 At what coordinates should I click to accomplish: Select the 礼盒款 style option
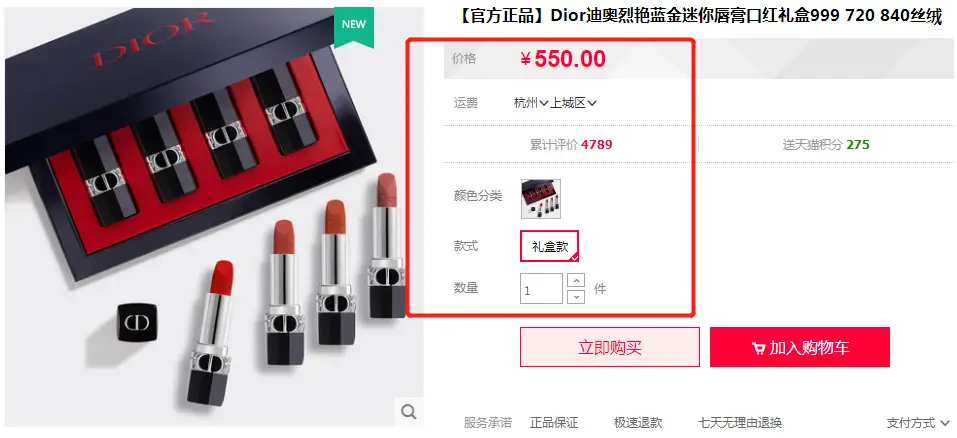549,246
